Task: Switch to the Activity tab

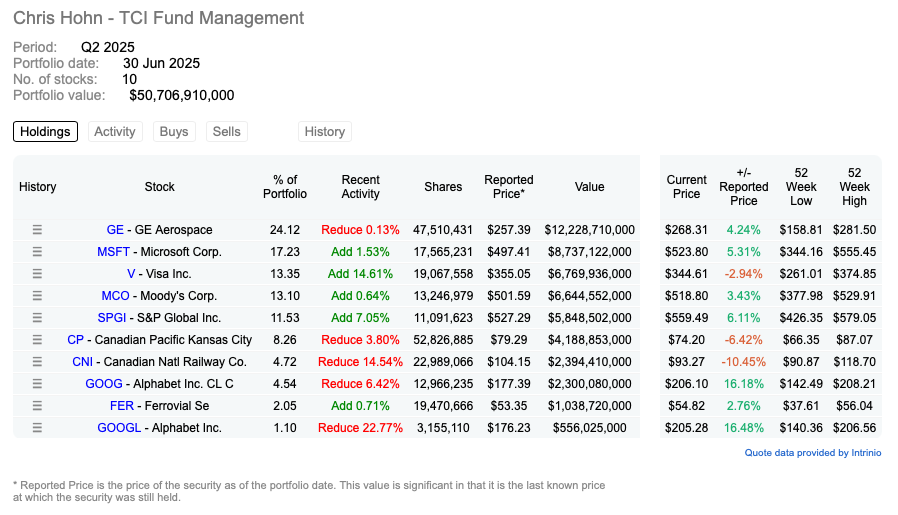Action: pyautogui.click(x=115, y=132)
